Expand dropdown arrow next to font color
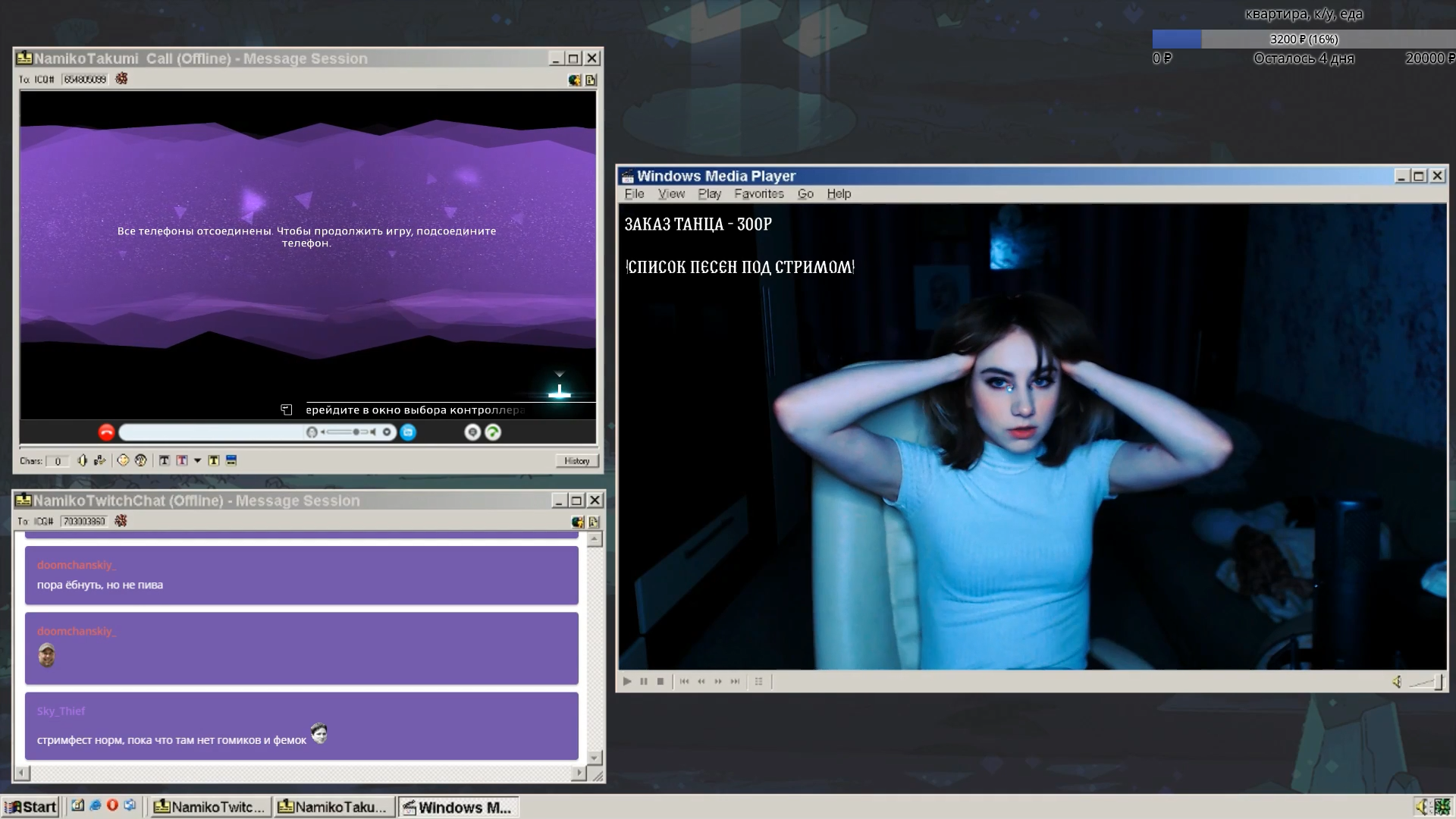The height and width of the screenshot is (819, 1456). (197, 460)
